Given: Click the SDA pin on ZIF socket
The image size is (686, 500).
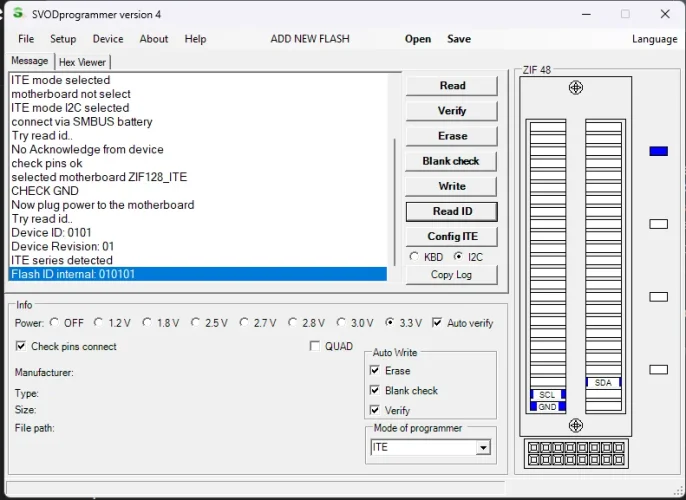Looking at the screenshot, I should (603, 383).
